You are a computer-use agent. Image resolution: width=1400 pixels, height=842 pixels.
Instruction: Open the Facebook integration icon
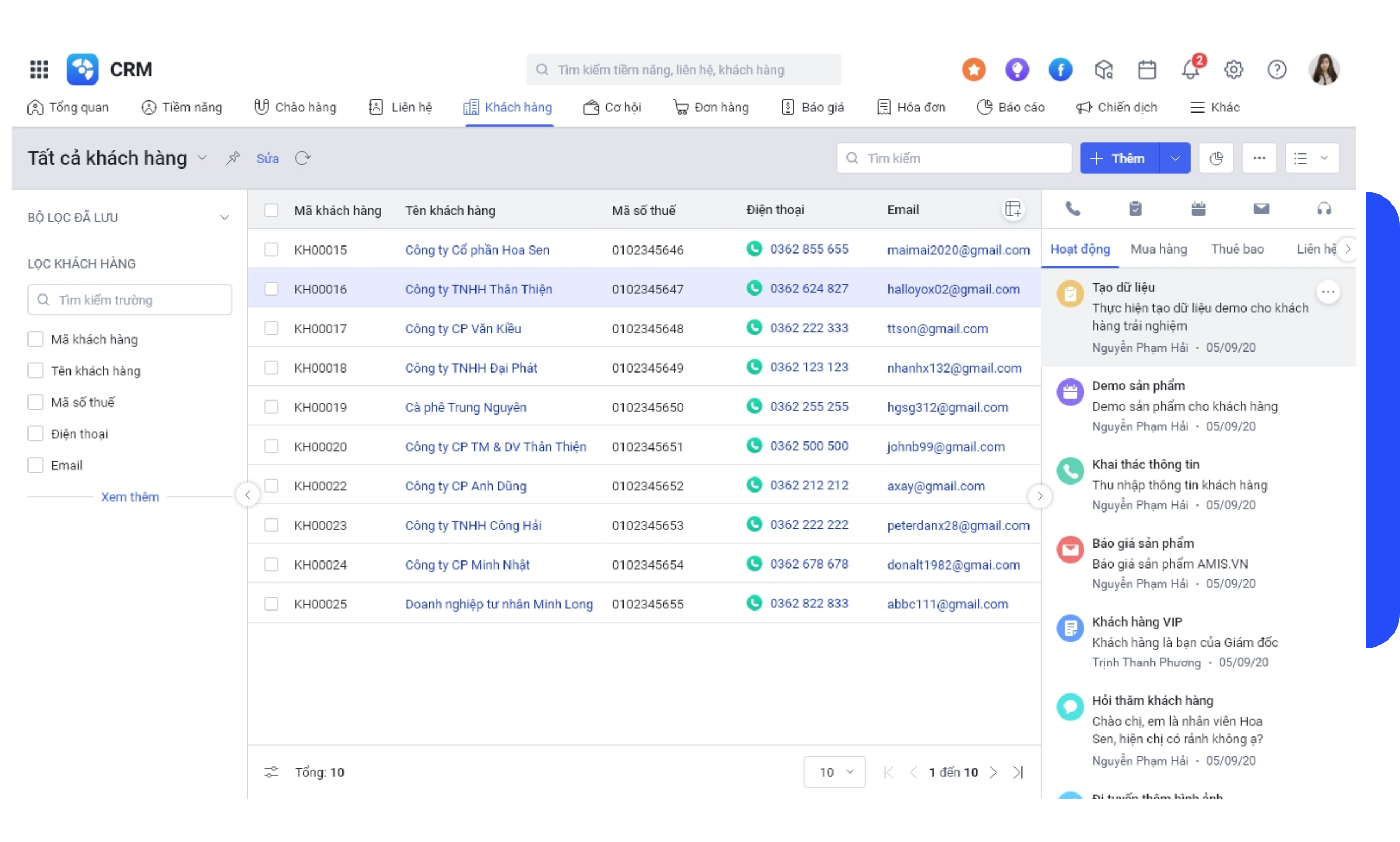coord(1060,69)
